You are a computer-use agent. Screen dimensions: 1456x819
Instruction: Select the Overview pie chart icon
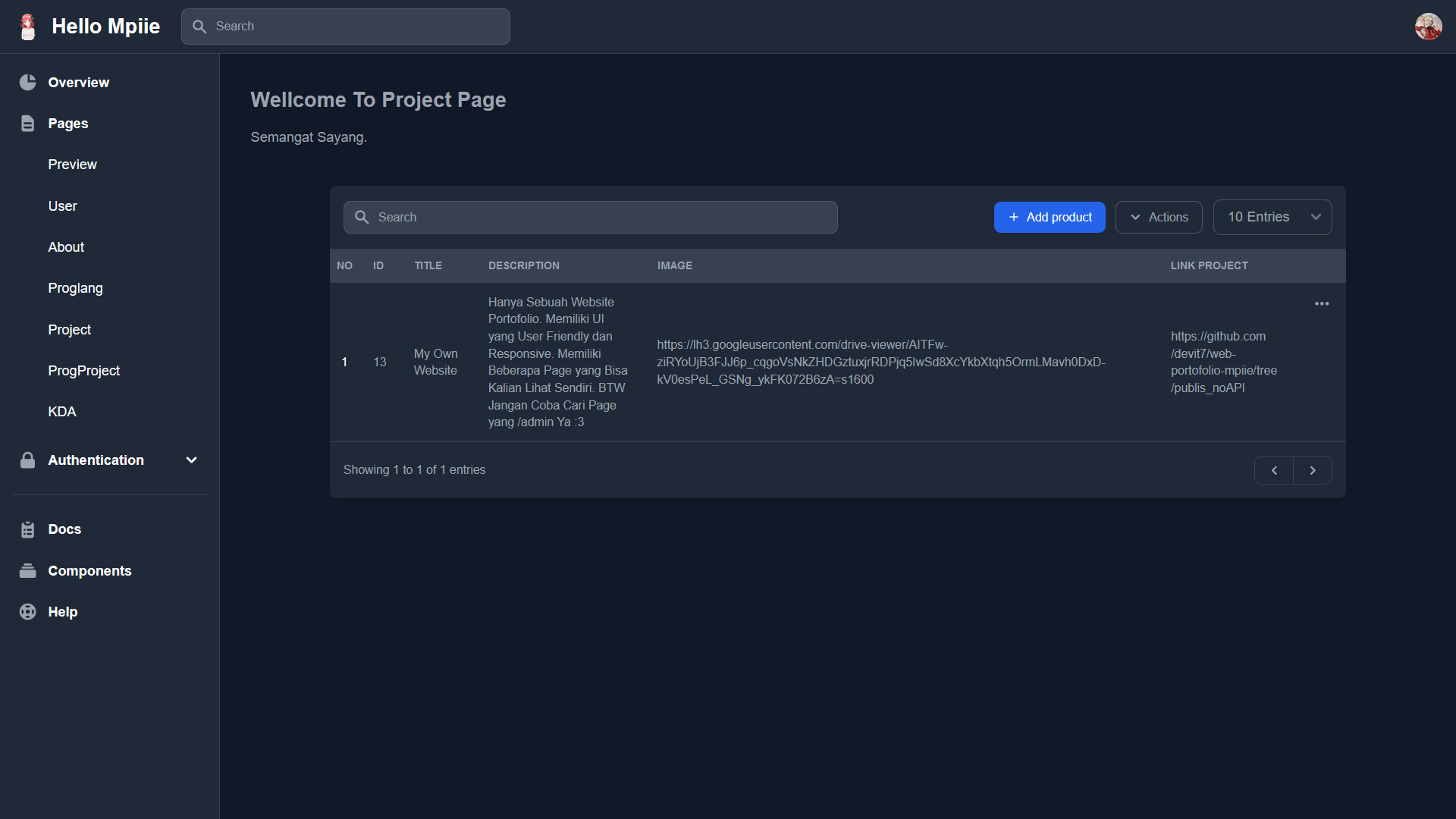click(27, 82)
